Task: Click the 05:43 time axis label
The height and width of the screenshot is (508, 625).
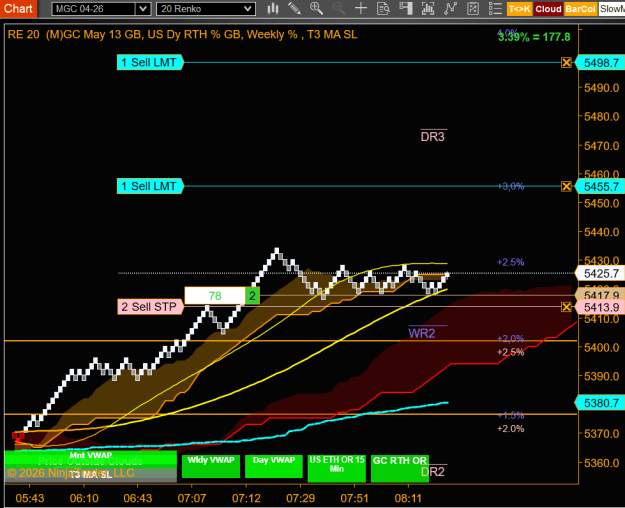Action: point(30,498)
